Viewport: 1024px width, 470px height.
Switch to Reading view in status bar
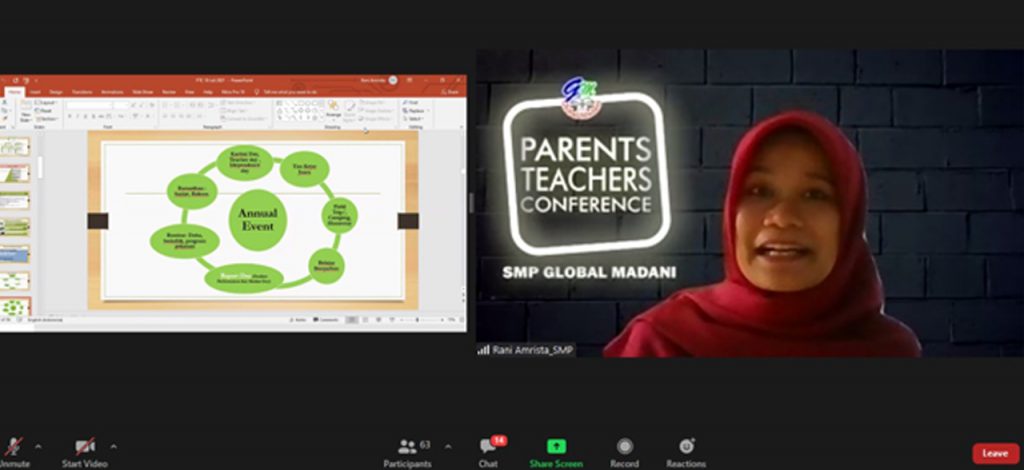(x=378, y=320)
